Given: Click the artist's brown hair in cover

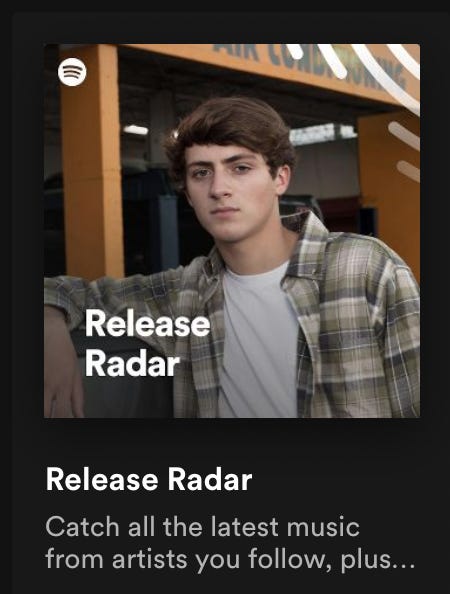Looking at the screenshot, I should (x=231, y=127).
